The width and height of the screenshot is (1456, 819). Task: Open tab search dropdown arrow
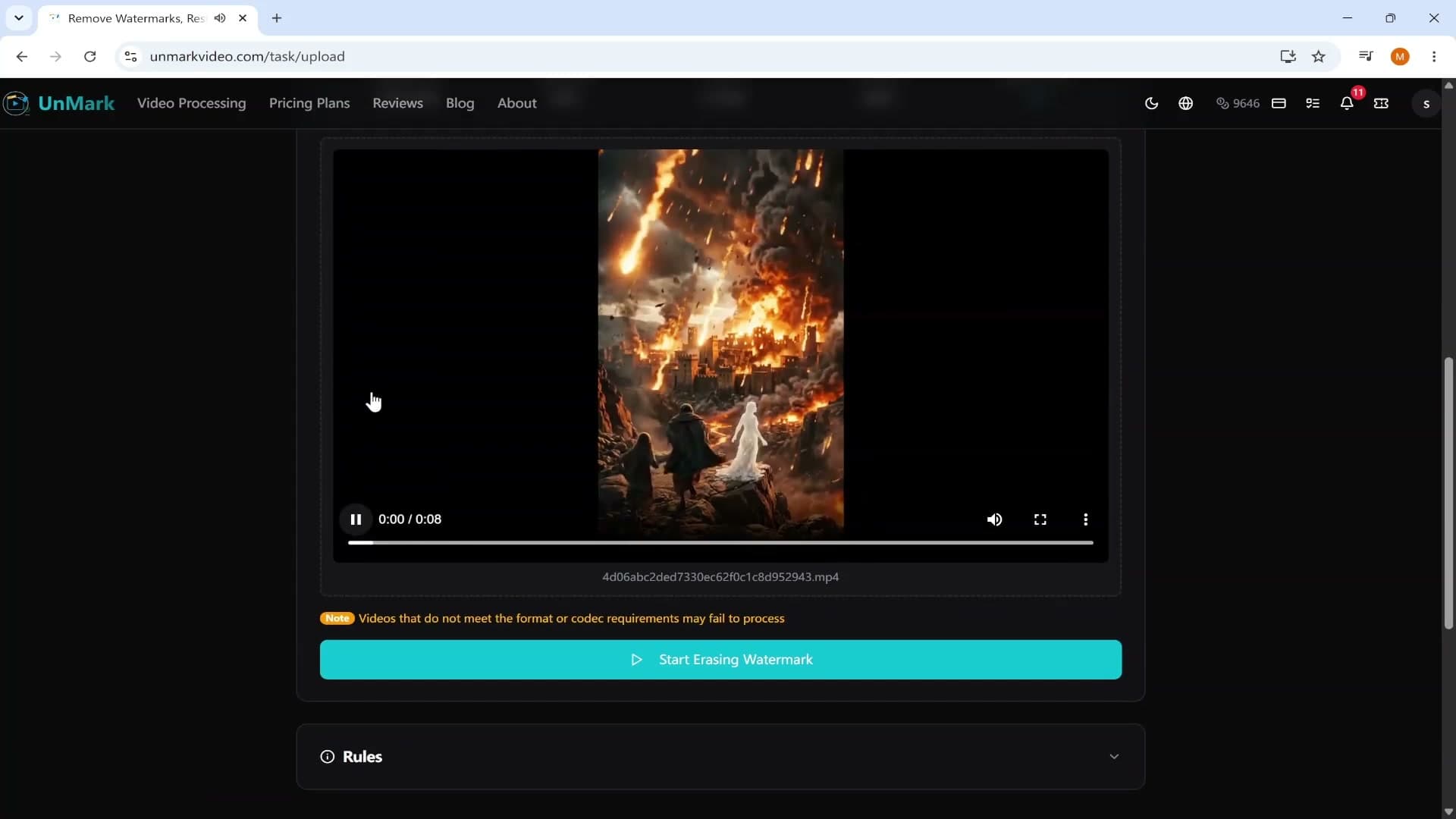(19, 18)
